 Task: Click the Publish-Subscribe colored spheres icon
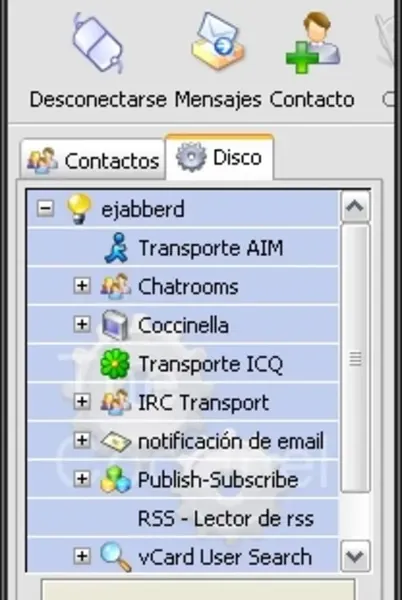tap(115, 479)
